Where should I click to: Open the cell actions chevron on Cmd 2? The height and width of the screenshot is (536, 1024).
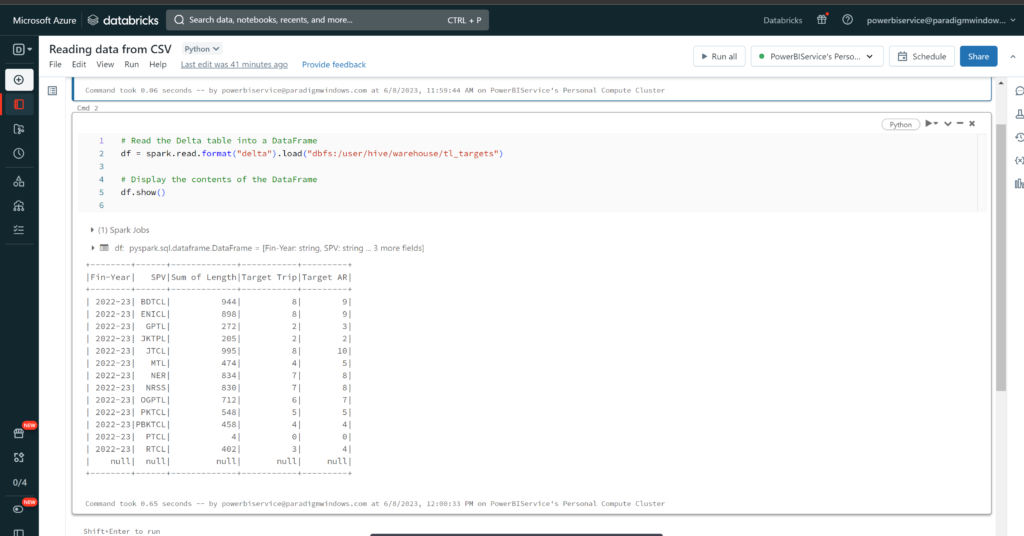(x=948, y=123)
